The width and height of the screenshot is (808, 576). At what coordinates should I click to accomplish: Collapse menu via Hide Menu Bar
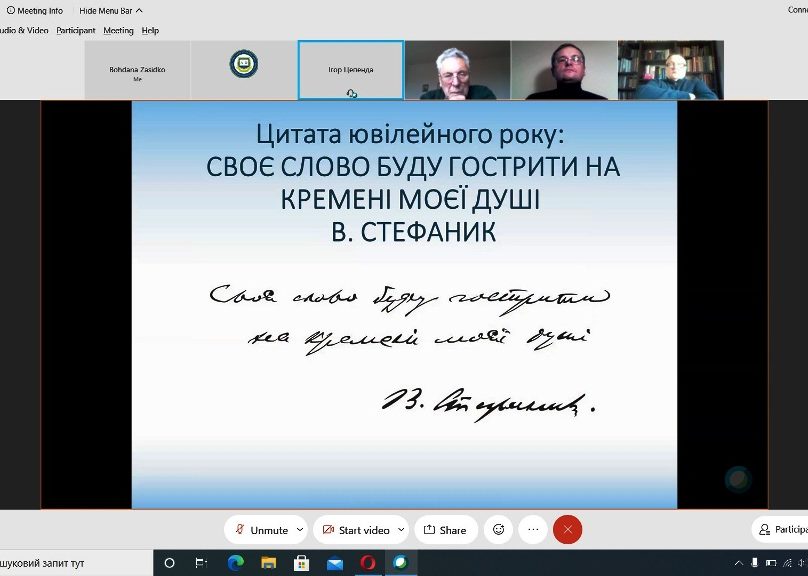point(111,10)
